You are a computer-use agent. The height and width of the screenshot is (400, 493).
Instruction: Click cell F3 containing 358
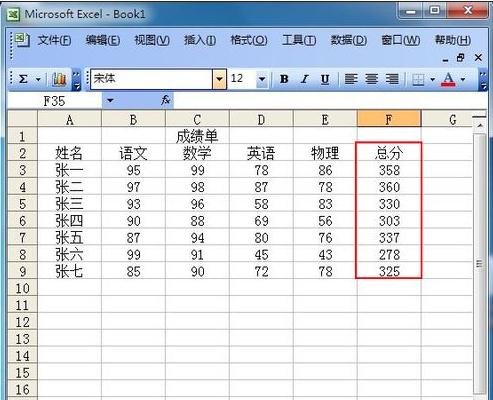(389, 170)
